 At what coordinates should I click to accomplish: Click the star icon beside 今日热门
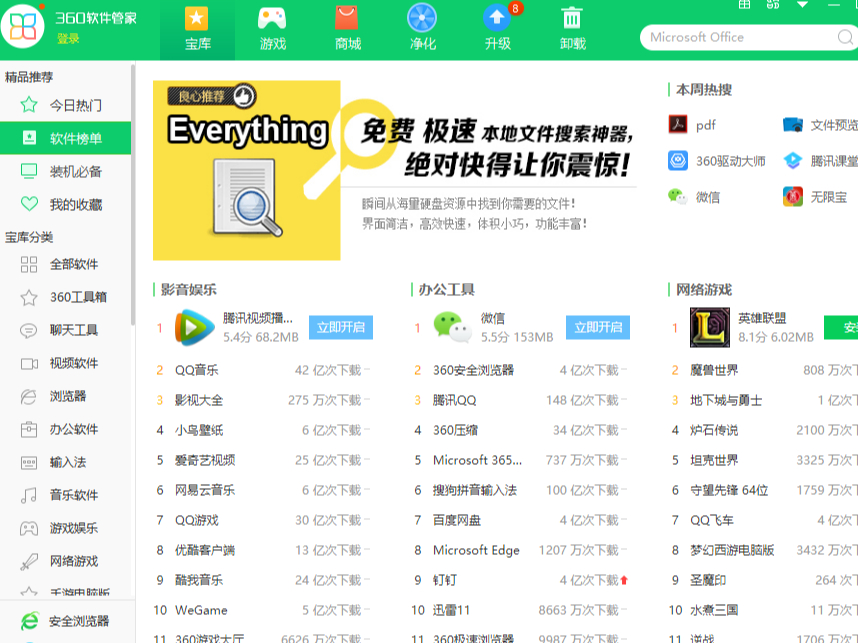click(29, 105)
